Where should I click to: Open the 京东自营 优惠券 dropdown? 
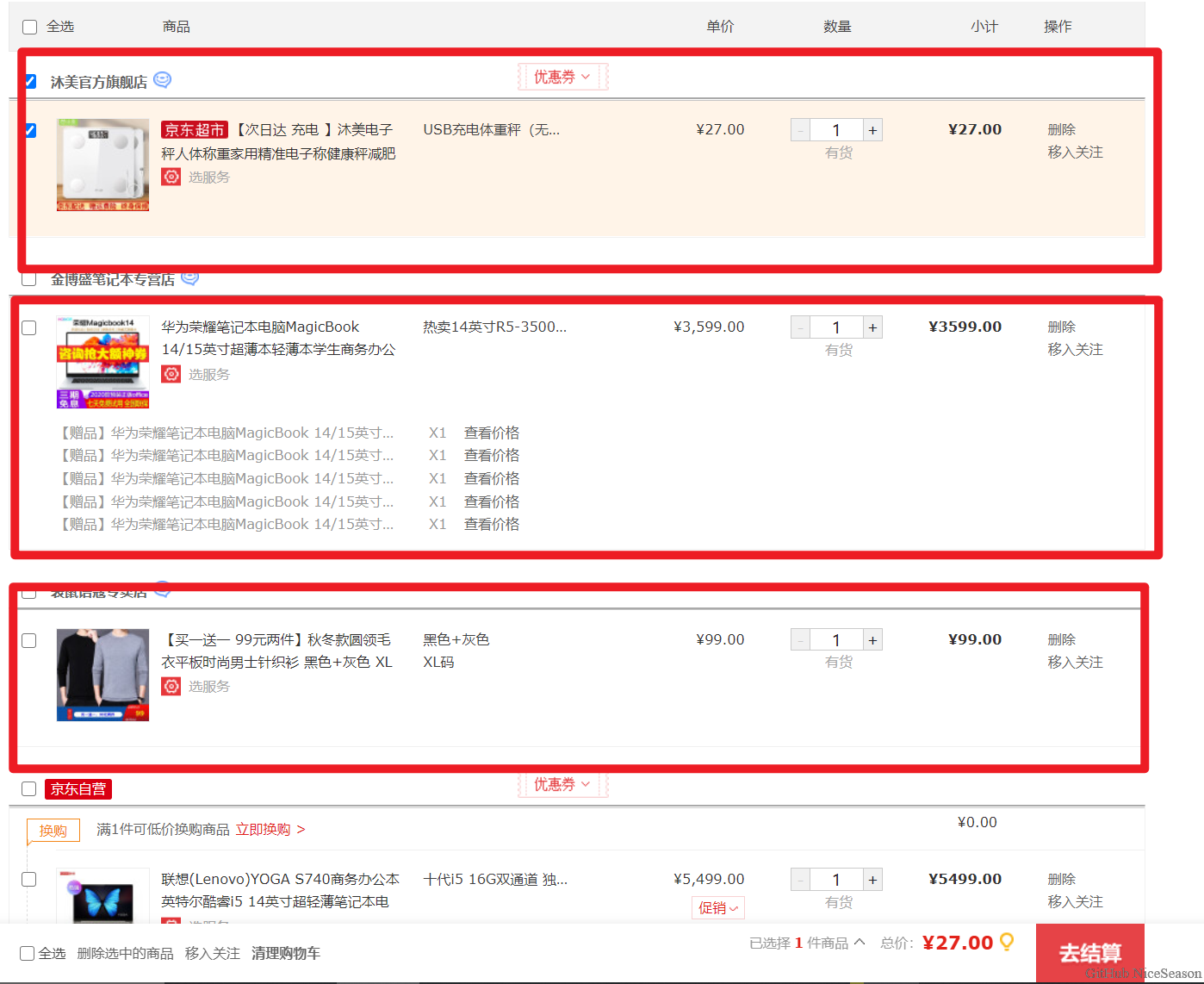[x=562, y=784]
